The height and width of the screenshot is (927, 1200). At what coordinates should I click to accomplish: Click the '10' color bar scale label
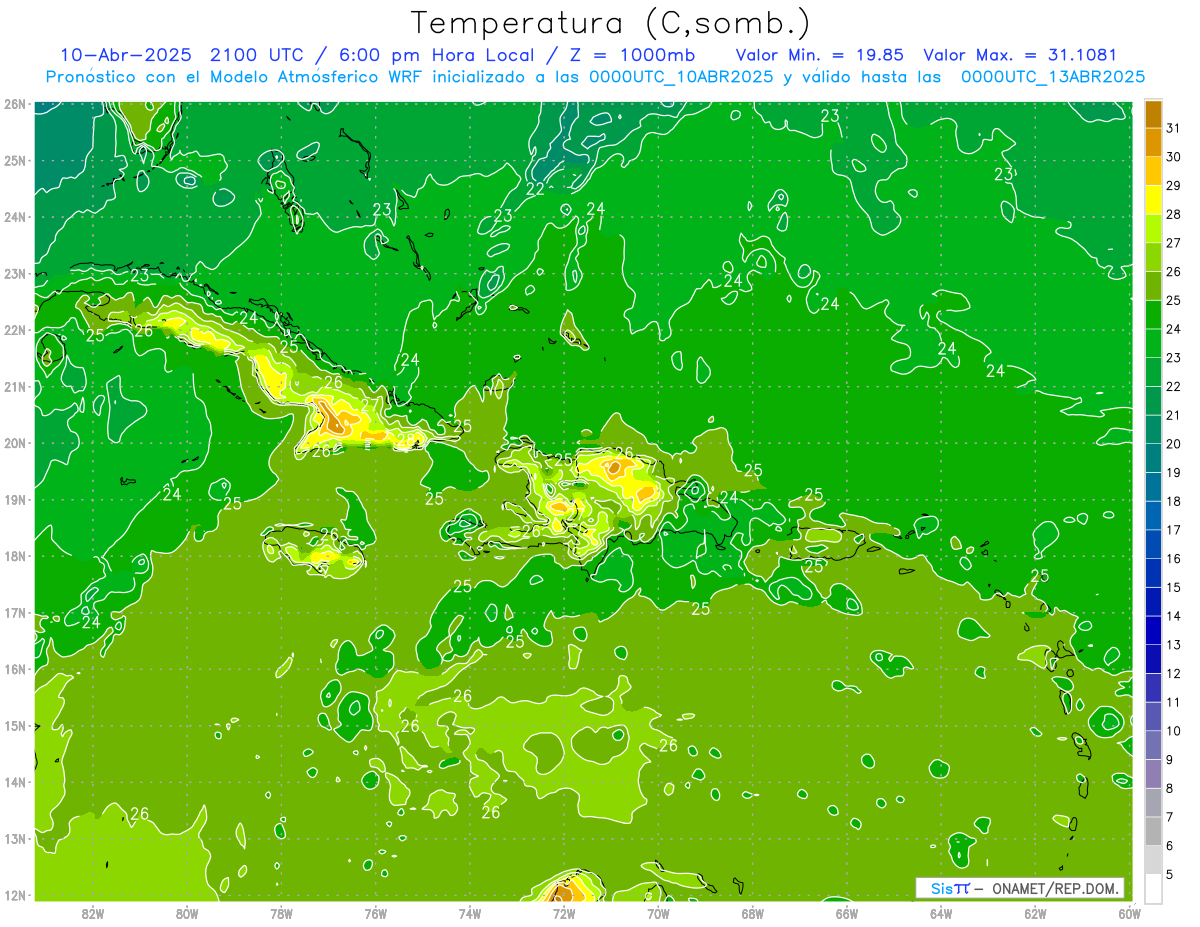coord(1173,731)
